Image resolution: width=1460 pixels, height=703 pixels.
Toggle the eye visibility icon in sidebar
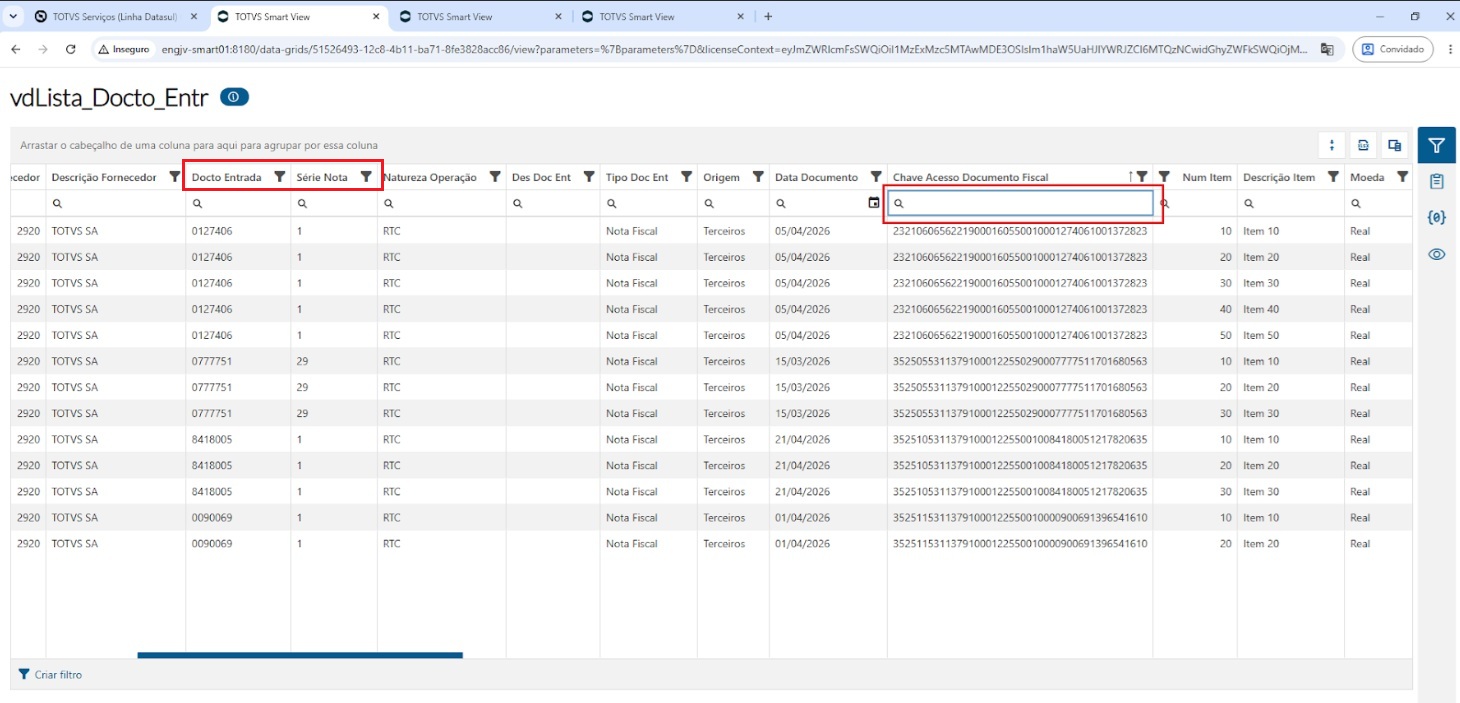[1436, 254]
